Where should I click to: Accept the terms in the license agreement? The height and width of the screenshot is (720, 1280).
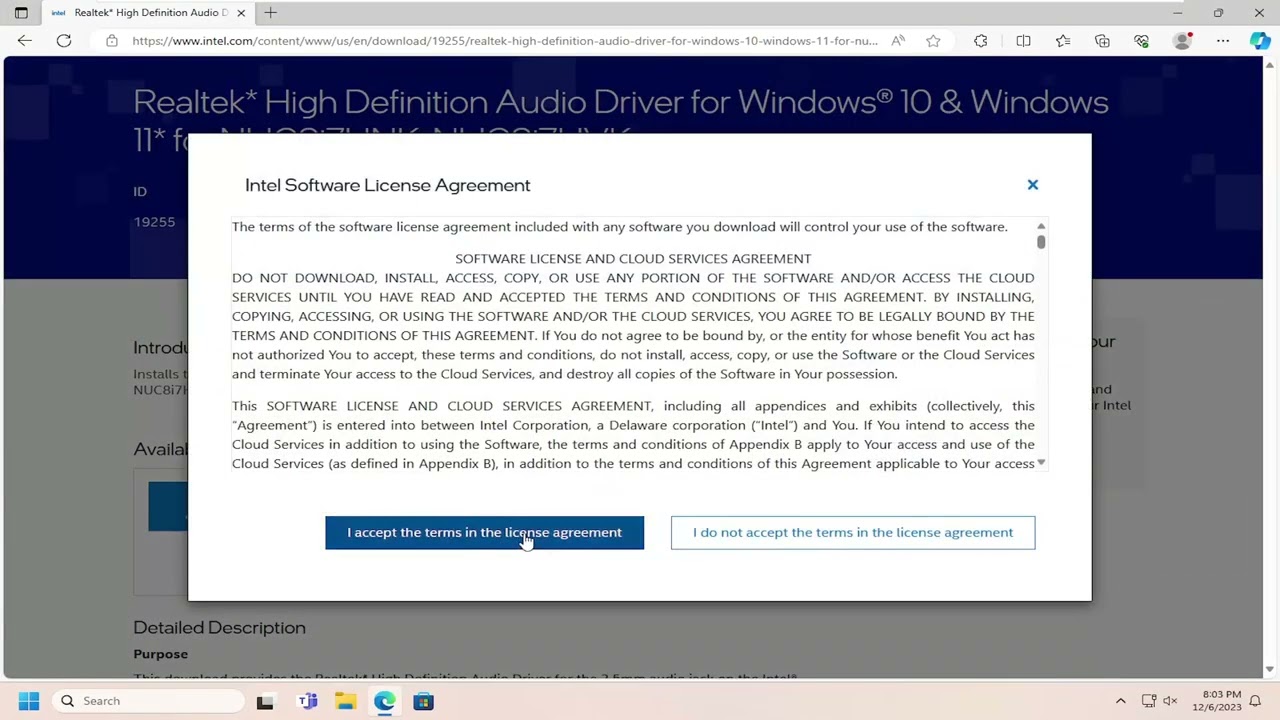tap(484, 532)
